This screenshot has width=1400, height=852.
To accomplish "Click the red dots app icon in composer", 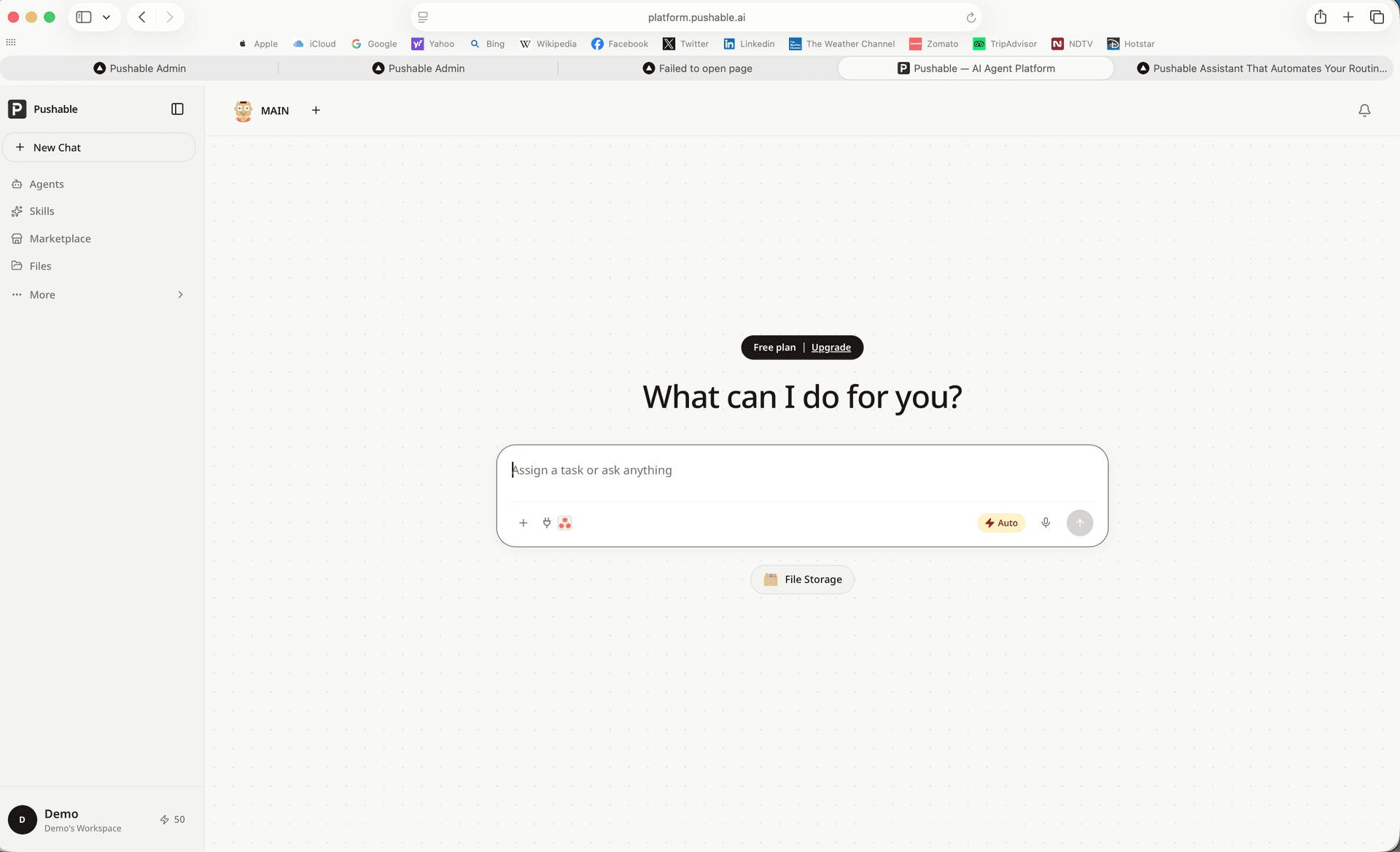I will 565,523.
